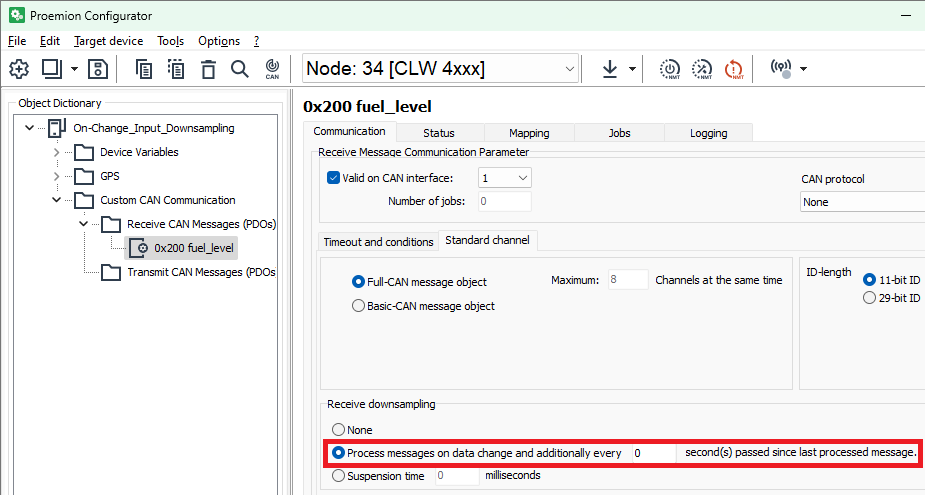Click the download to device arrow icon

pos(609,69)
